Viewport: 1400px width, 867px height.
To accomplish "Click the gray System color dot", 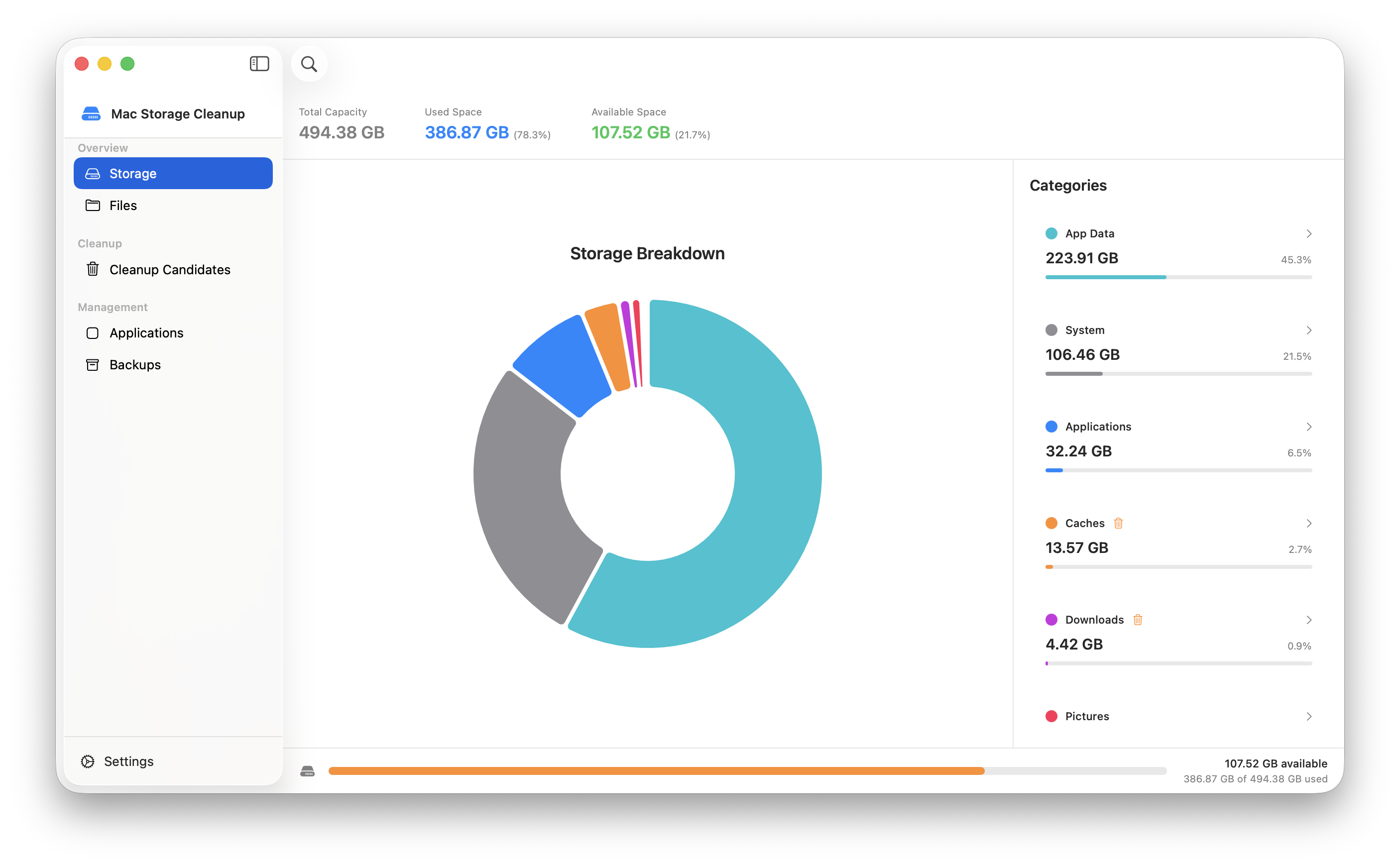I will pos(1050,329).
